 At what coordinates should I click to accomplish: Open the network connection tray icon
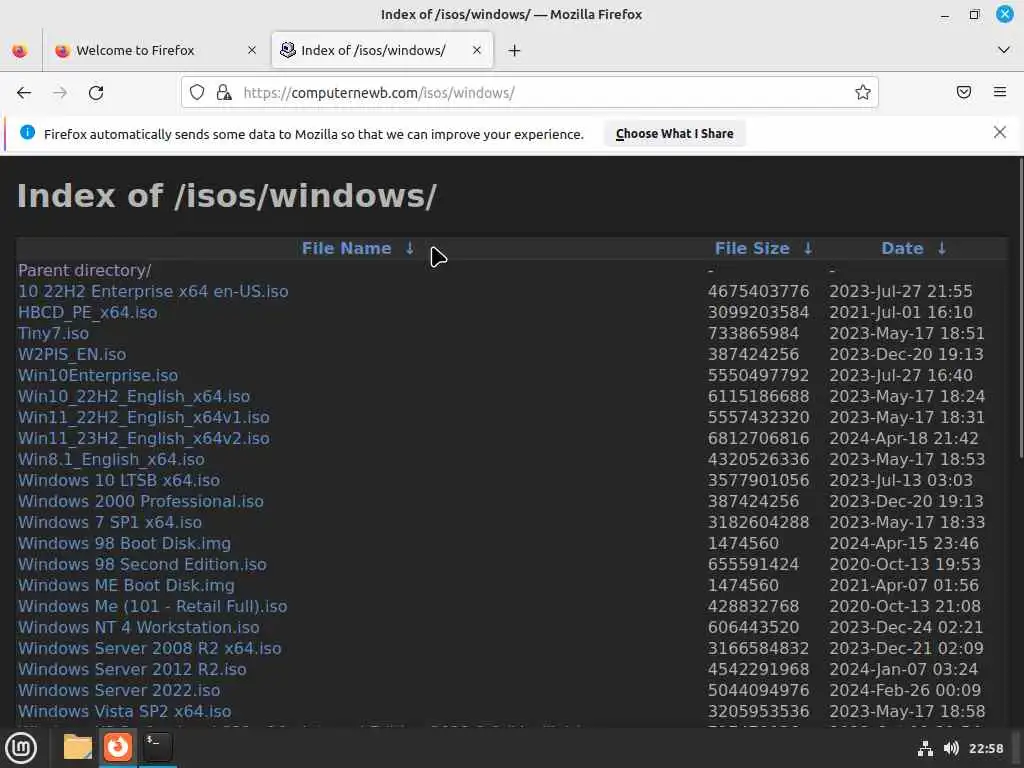click(925, 748)
